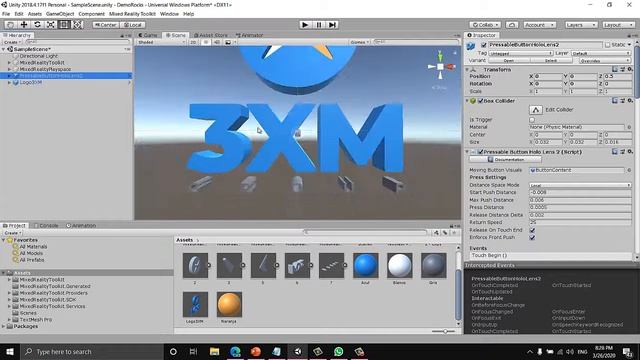Open Transform component help icon
Image resolution: width=640 pixels, height=360 pixels.
coord(615,69)
